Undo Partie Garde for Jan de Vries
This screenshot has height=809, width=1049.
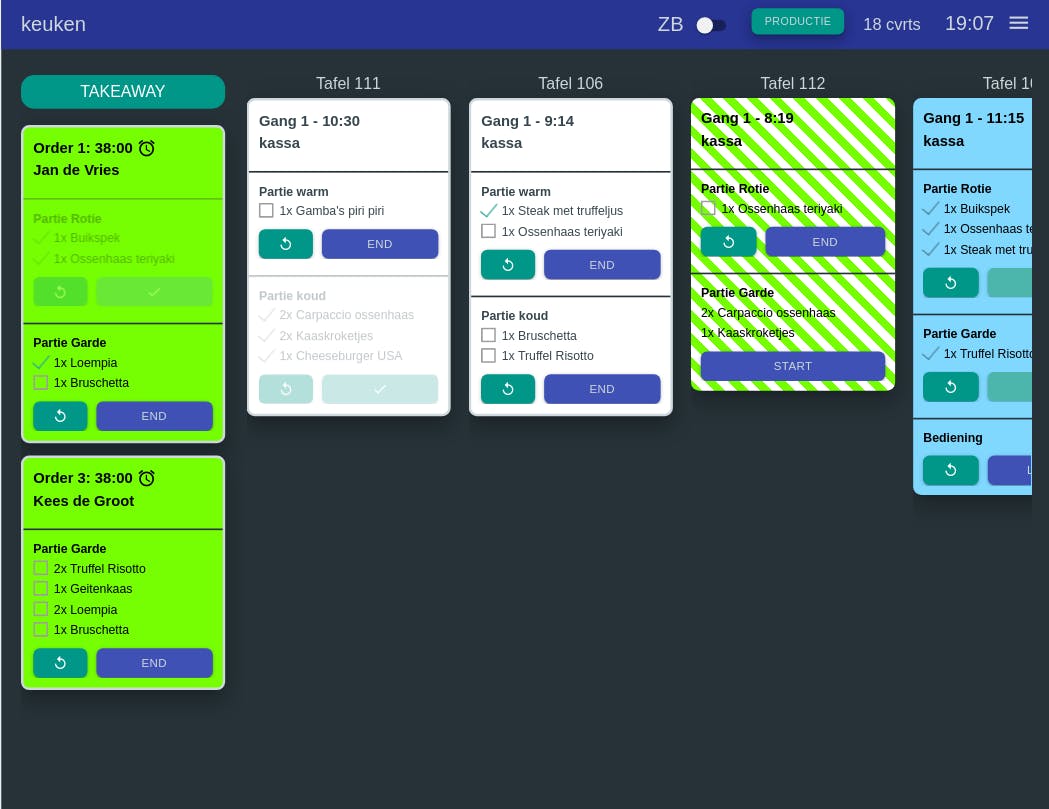[x=60, y=416]
